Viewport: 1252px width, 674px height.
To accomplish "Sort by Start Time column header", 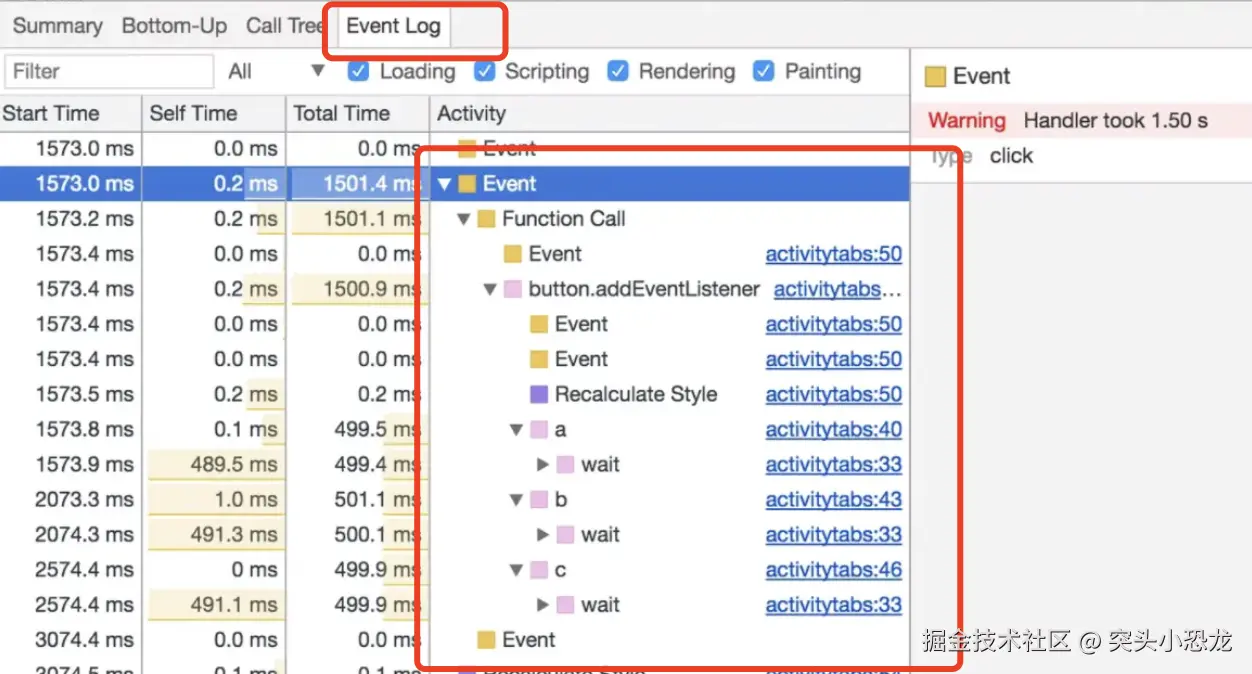I will click(70, 113).
